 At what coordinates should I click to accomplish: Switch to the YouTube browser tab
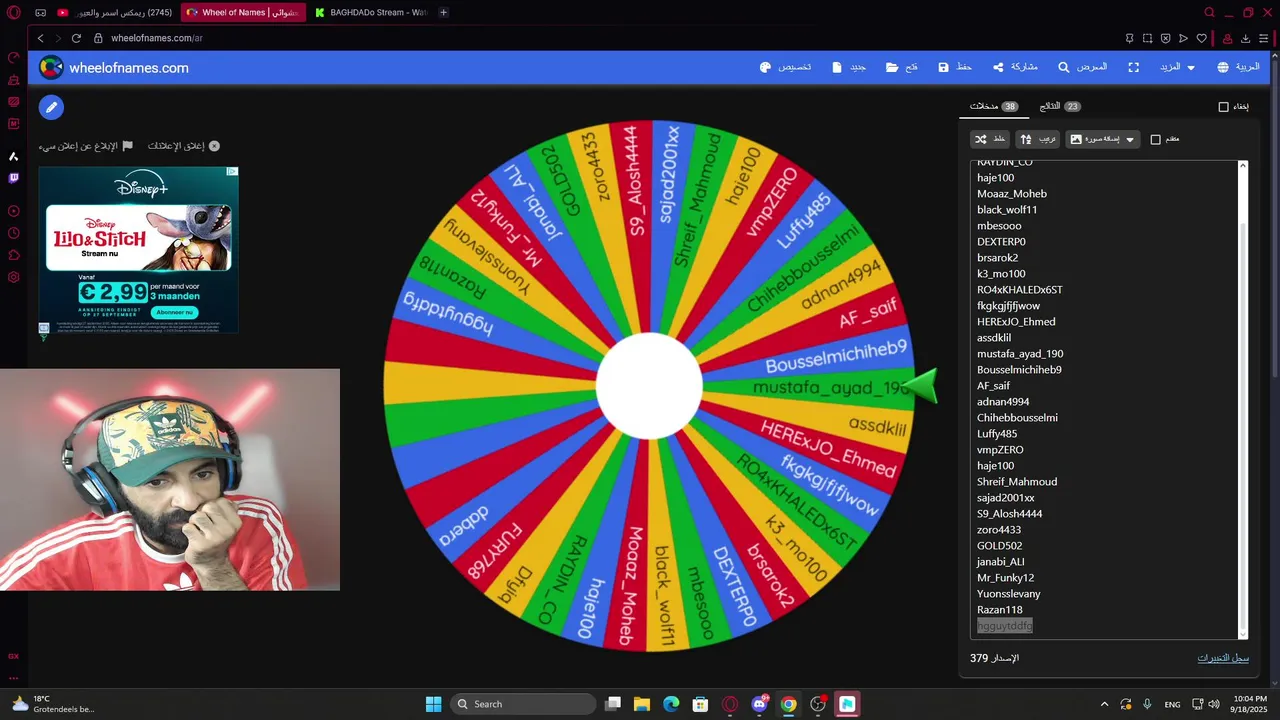115,12
